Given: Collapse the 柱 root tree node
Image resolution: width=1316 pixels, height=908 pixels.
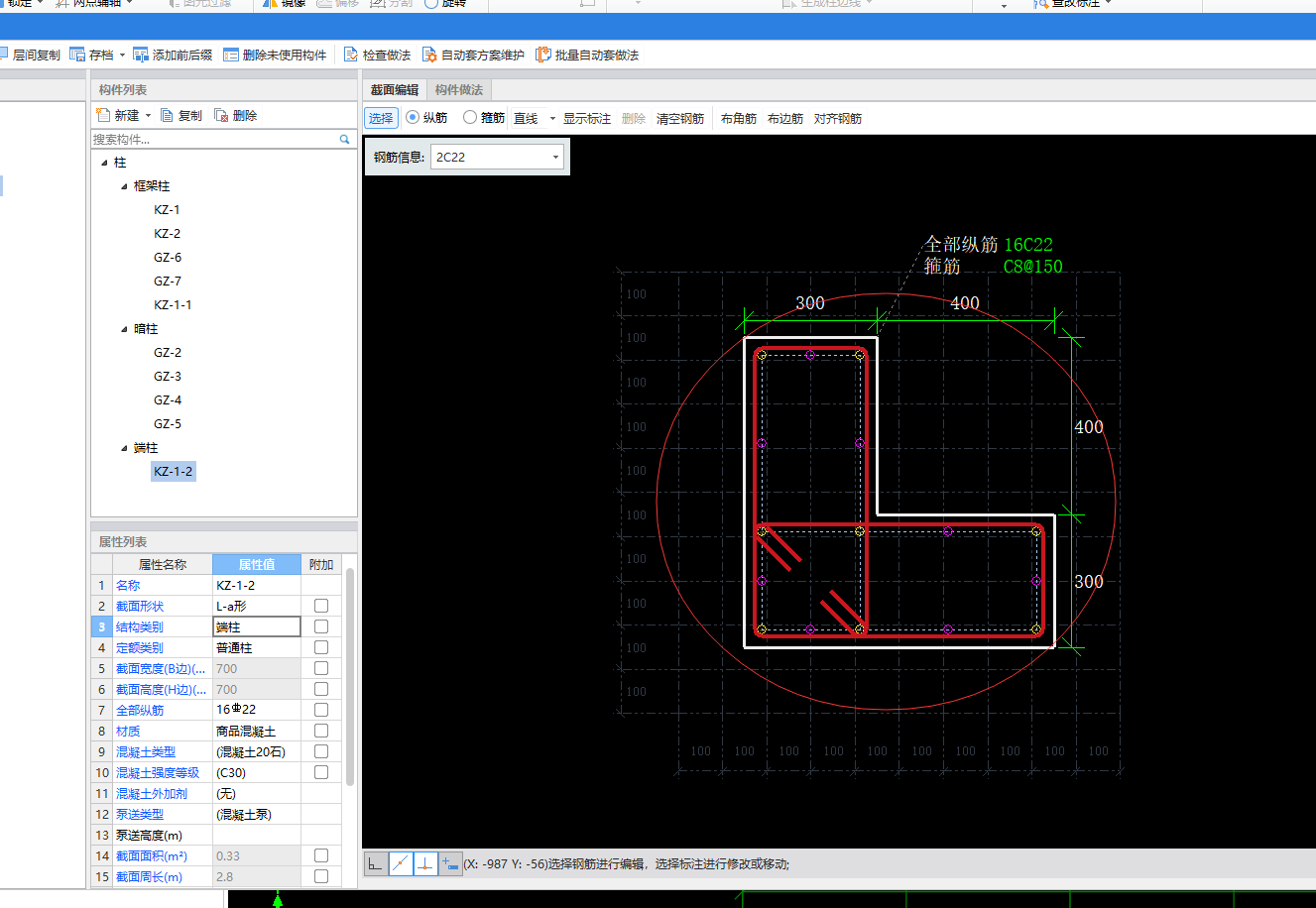Looking at the screenshot, I should tap(104, 163).
